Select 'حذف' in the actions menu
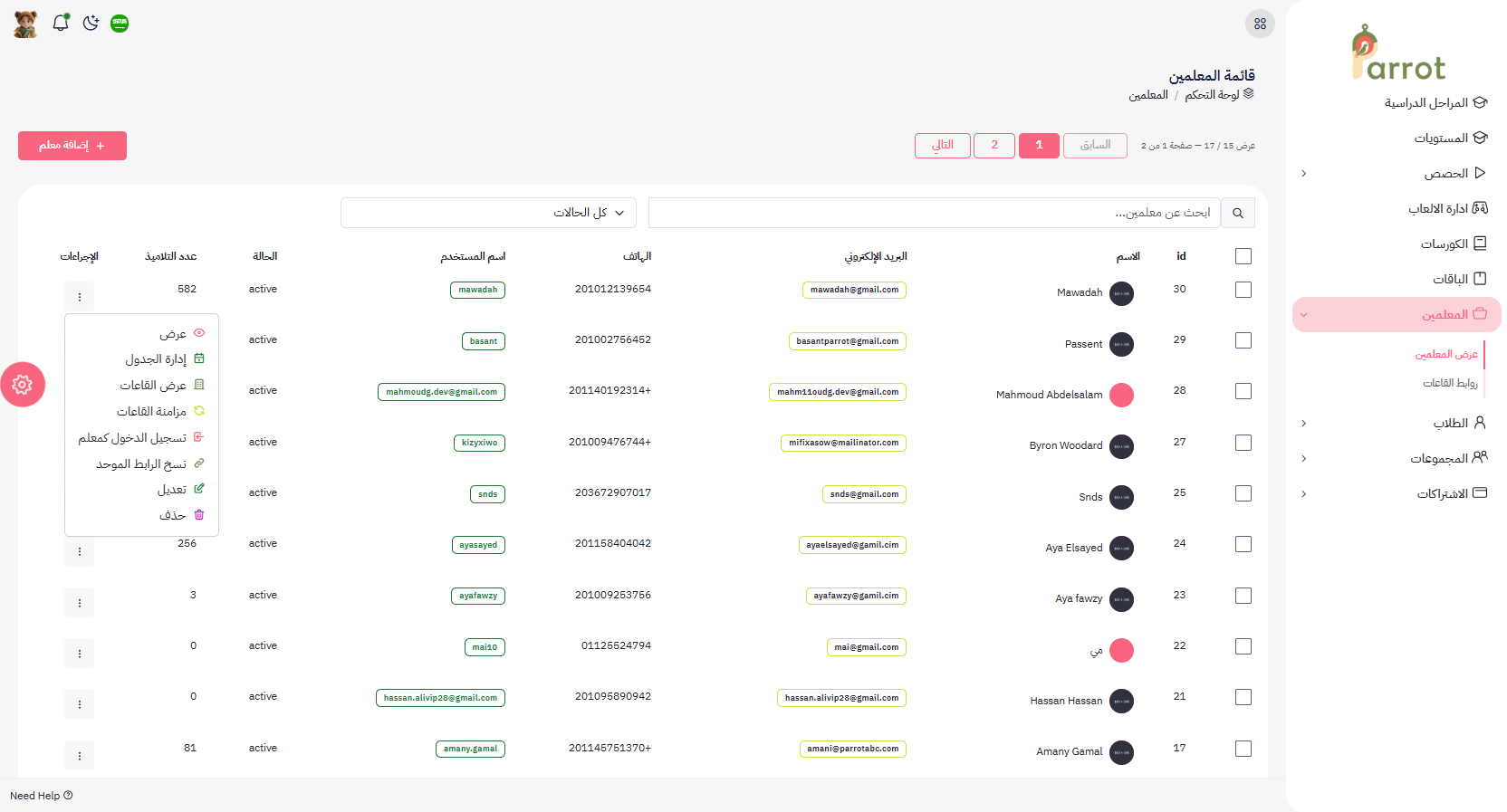 [173, 515]
